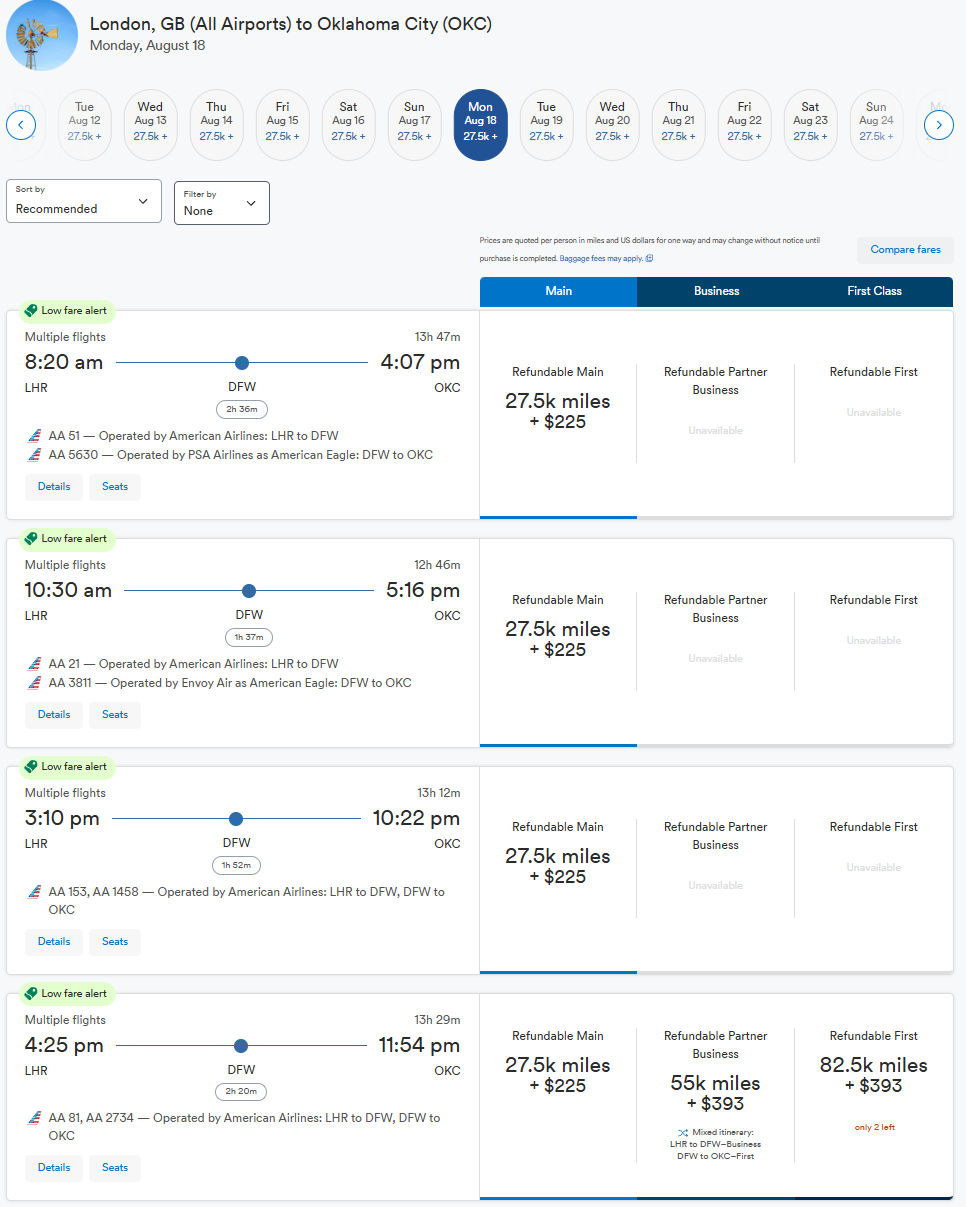This screenshot has width=966, height=1207.
Task: Click the 'only 2 left' notice
Action: click(x=874, y=1127)
